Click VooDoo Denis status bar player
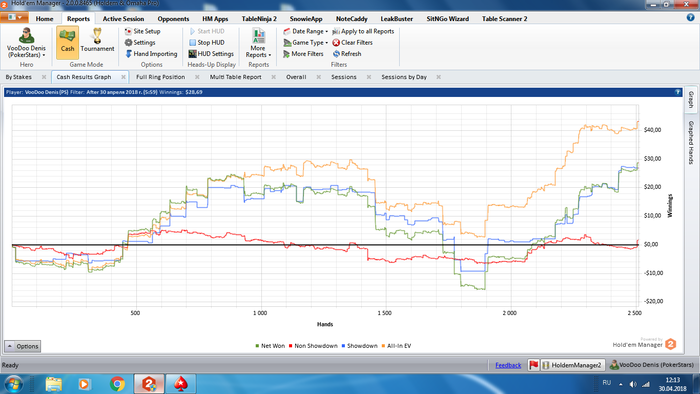 pyautogui.click(x=652, y=365)
